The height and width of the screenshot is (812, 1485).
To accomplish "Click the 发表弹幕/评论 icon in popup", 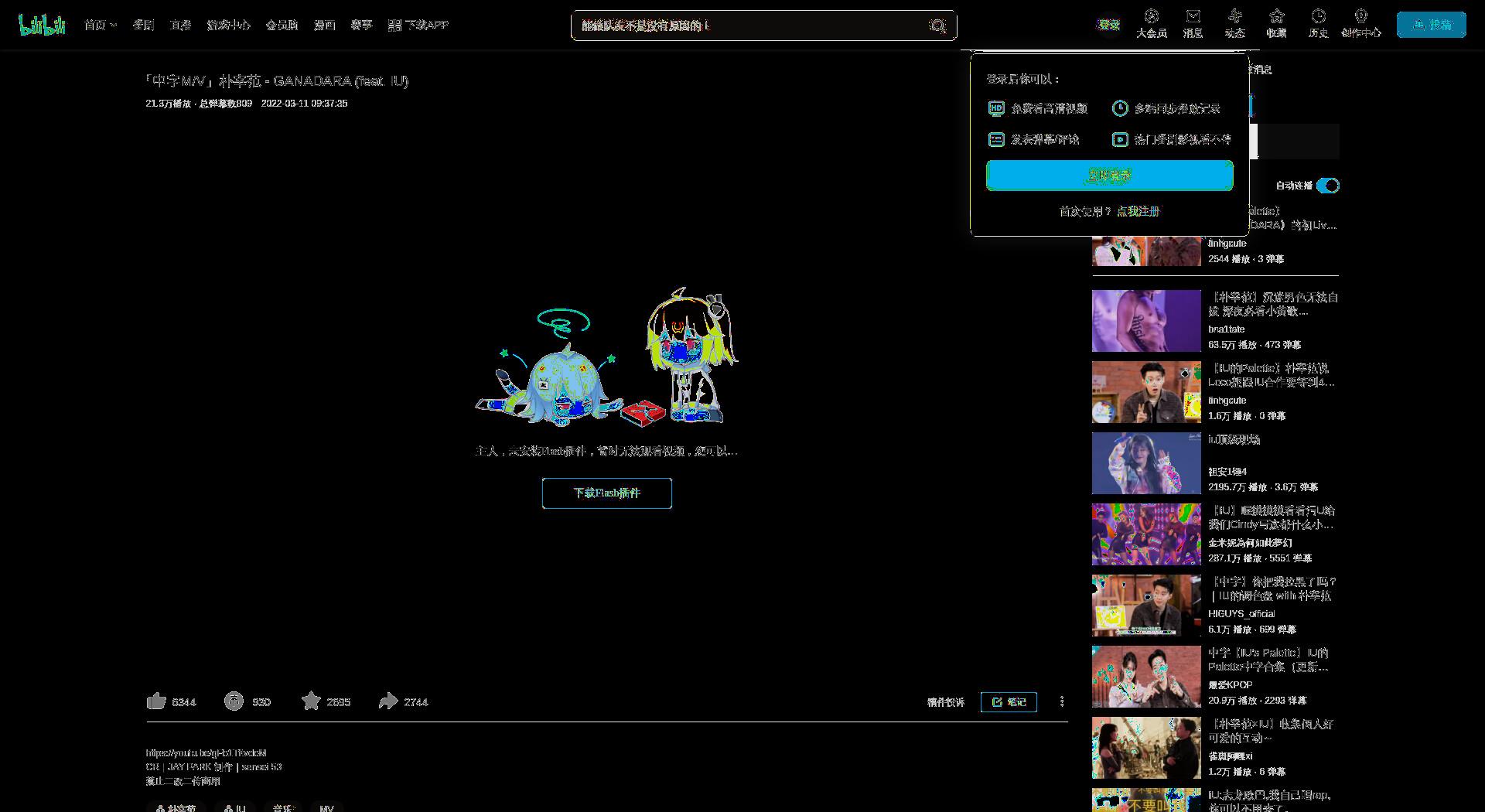I will point(996,139).
